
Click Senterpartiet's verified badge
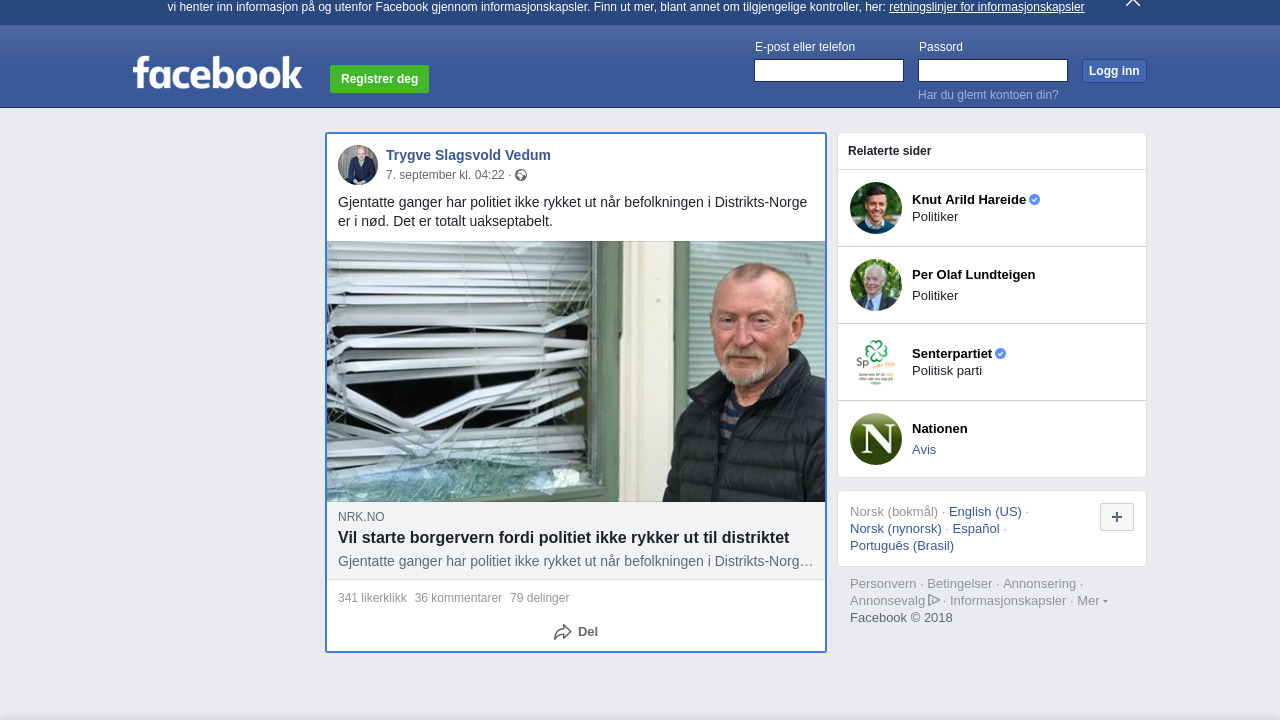pos(1001,353)
